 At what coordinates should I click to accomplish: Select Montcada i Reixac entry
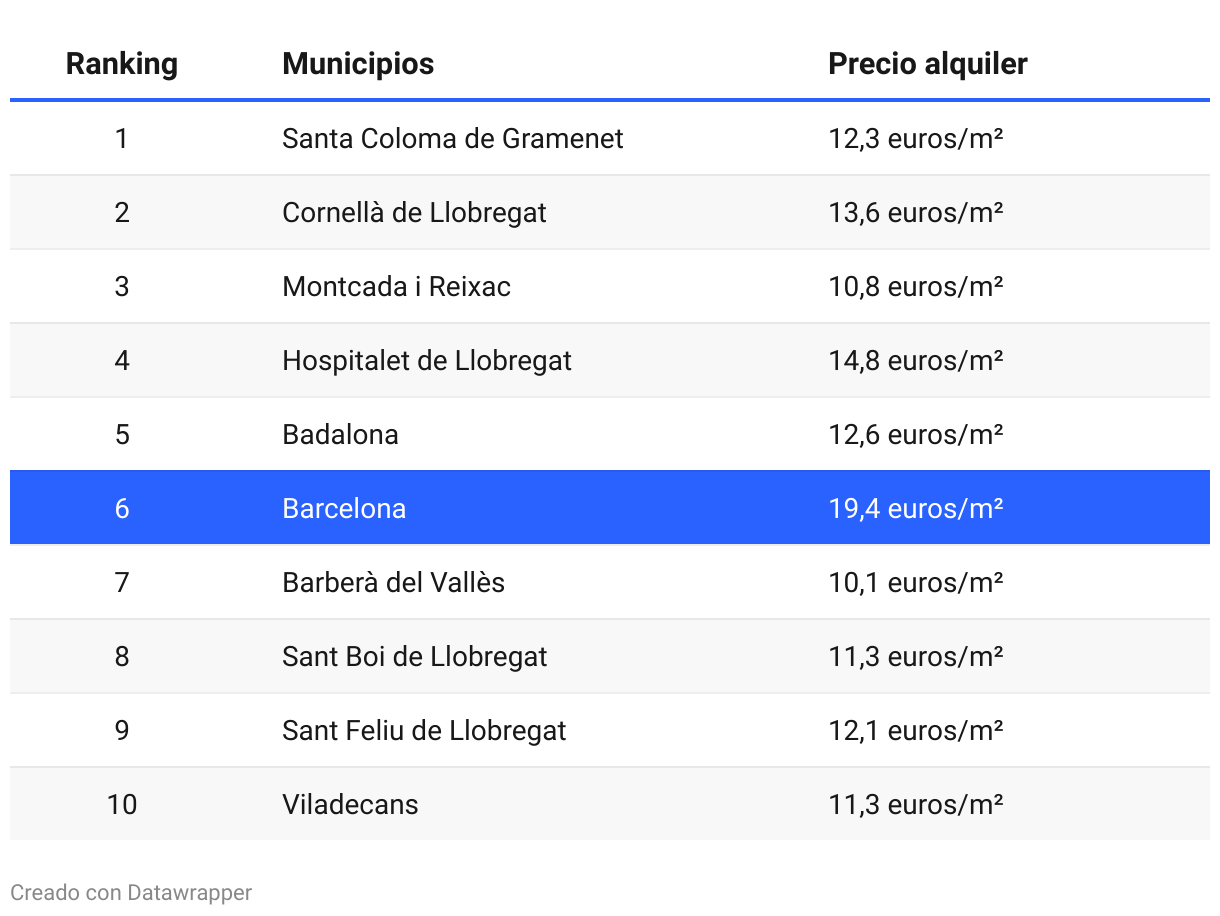[396, 286]
